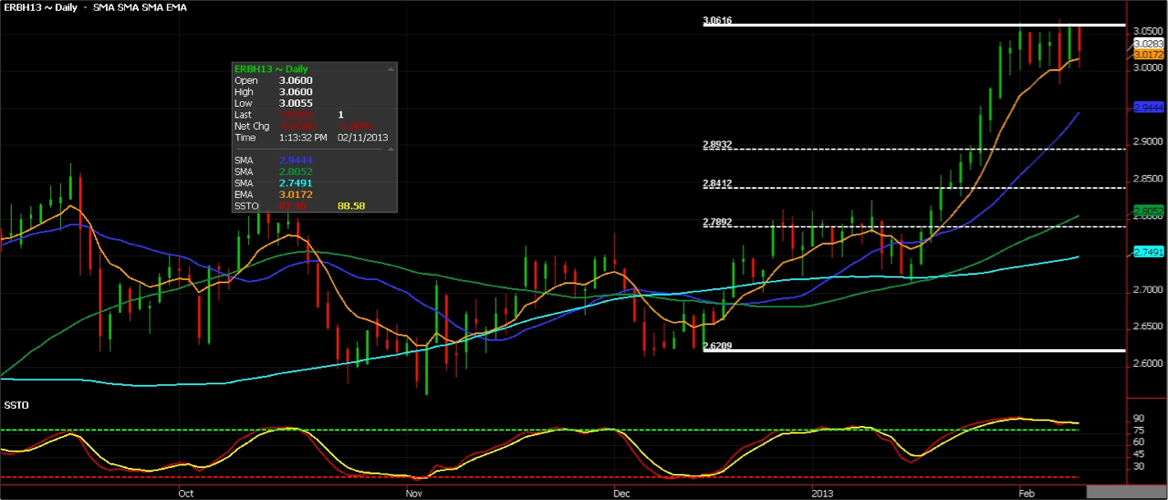This screenshot has height=500, width=1168.
Task: Click the Nov label on time axis
Action: [411, 493]
